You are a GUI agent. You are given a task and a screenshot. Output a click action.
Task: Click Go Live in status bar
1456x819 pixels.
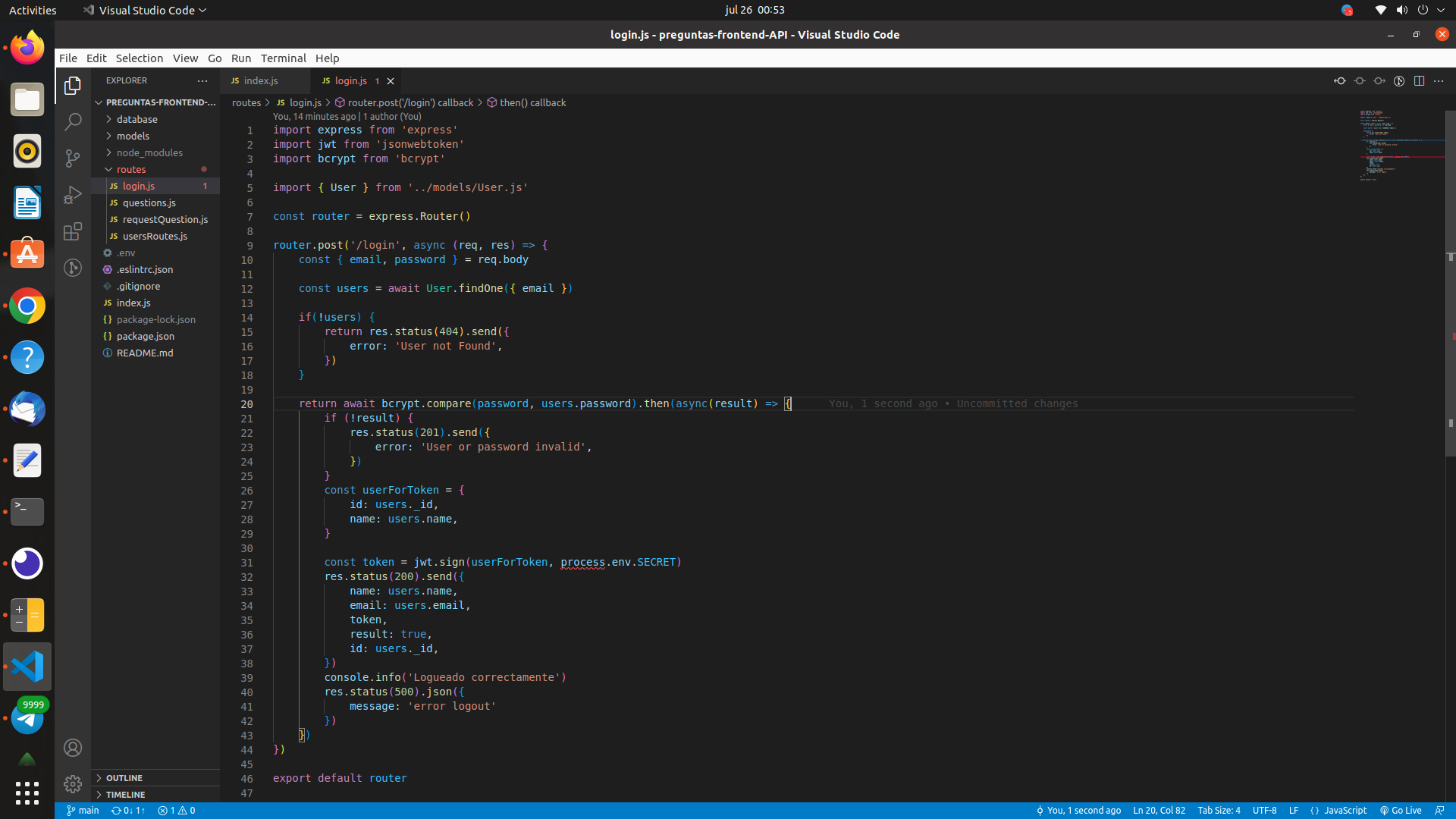[1401, 811]
